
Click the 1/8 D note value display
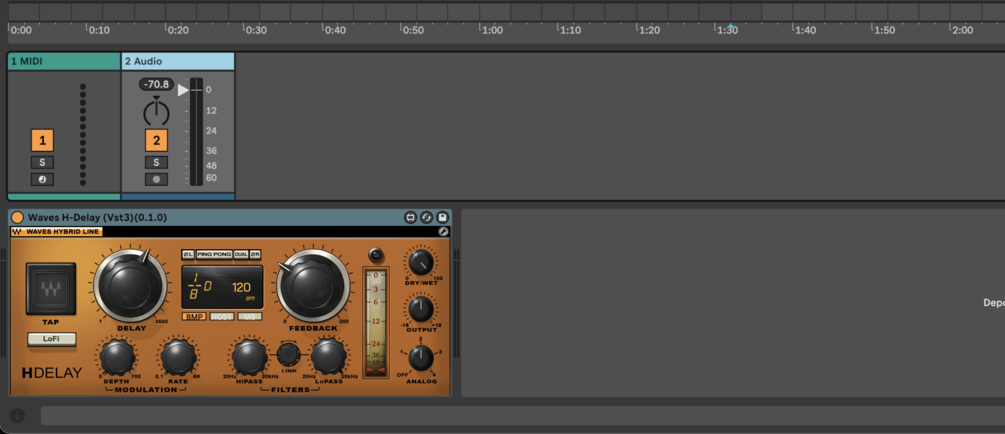[200, 288]
